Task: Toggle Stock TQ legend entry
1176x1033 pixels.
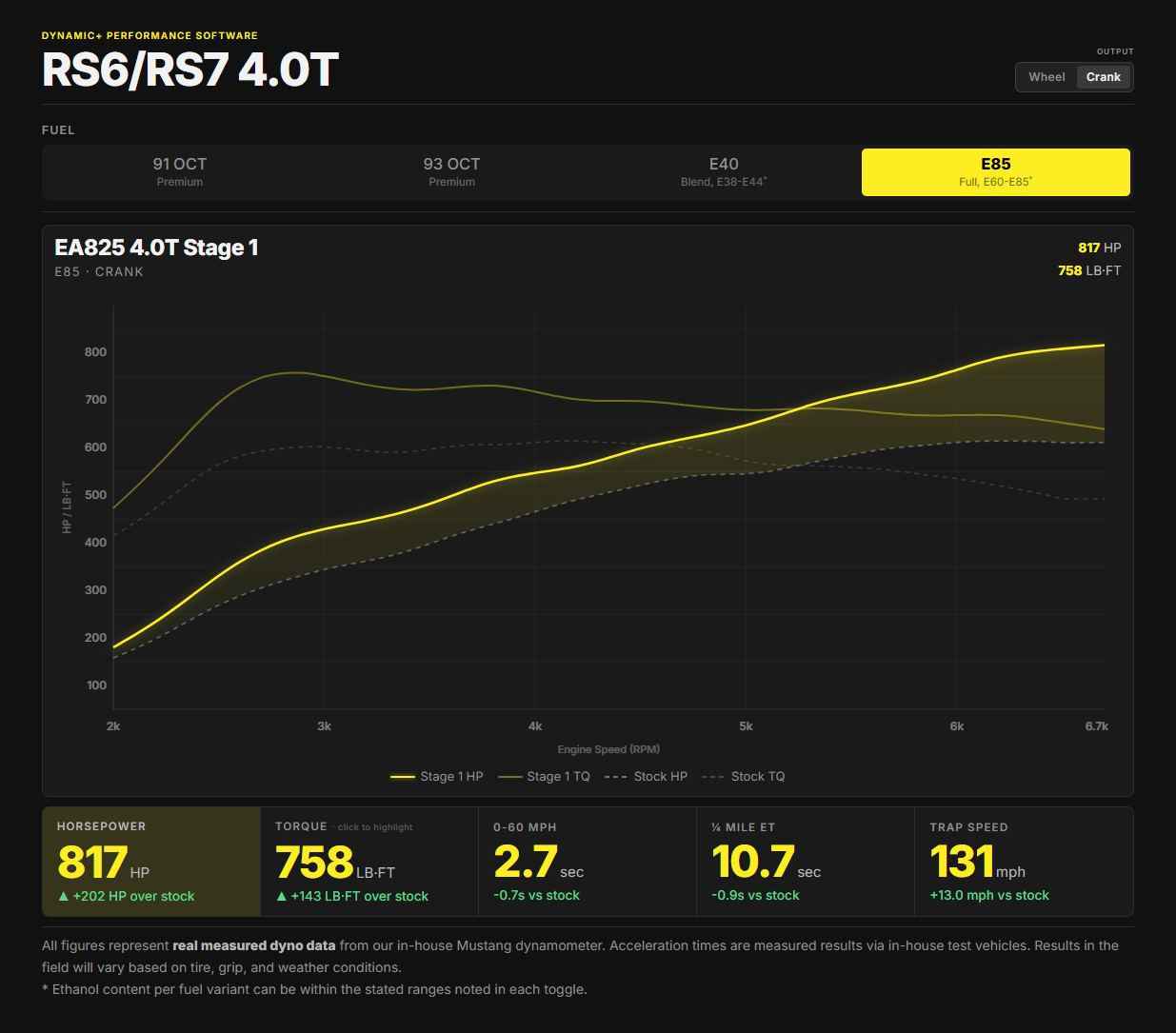Action: (x=744, y=777)
